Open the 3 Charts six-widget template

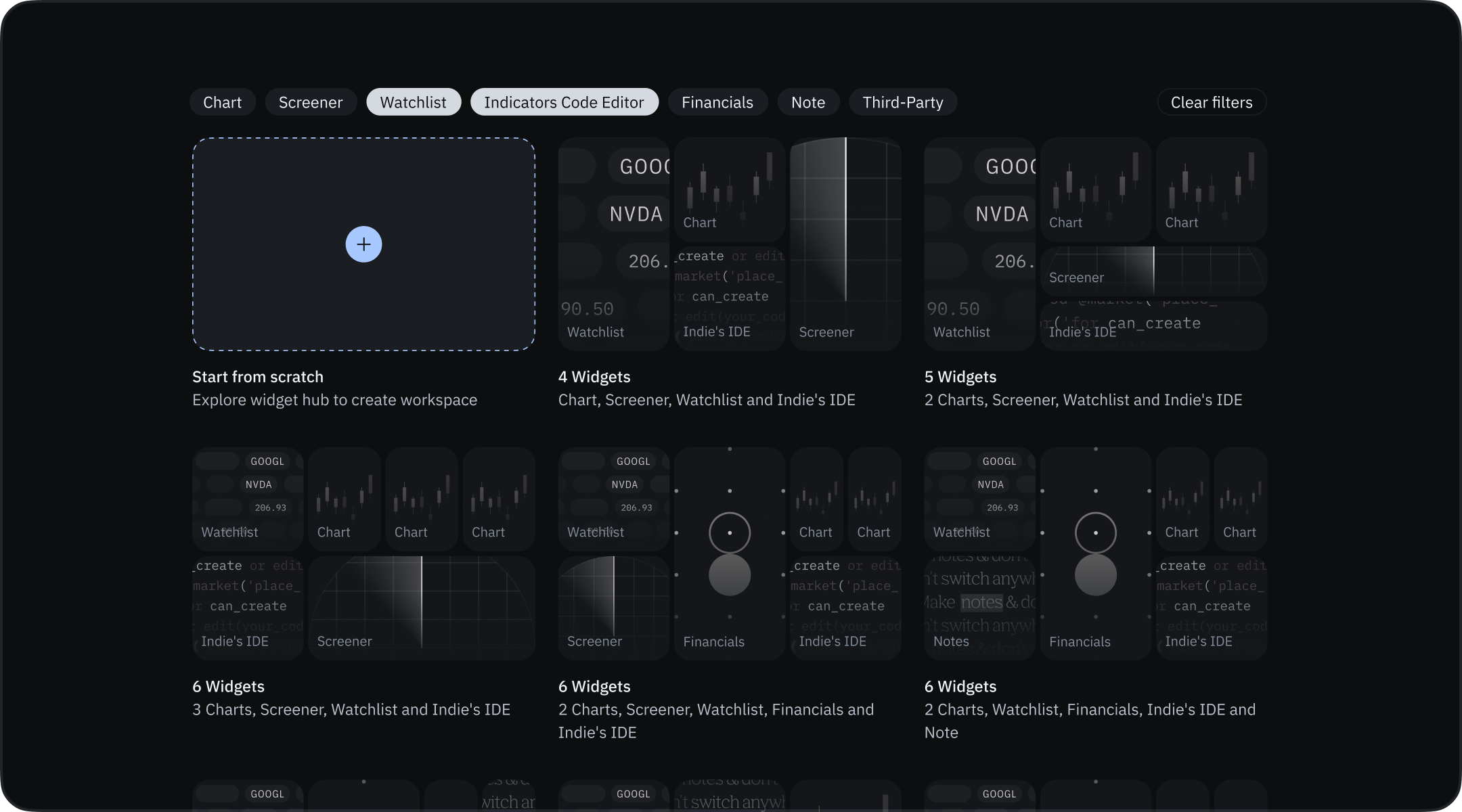point(363,554)
